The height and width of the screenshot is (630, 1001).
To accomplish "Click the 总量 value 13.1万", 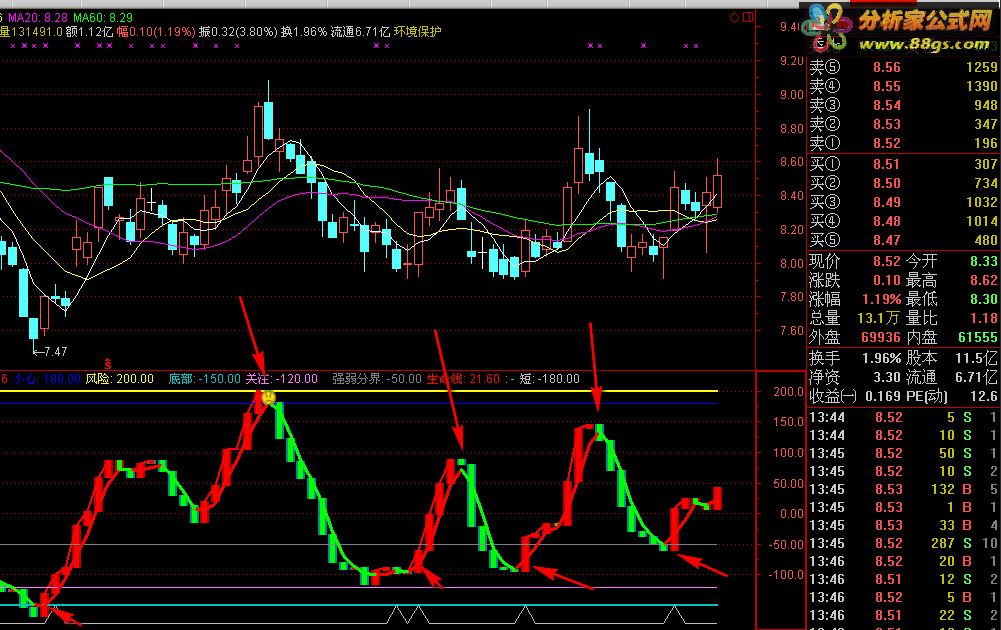I will click(878, 318).
